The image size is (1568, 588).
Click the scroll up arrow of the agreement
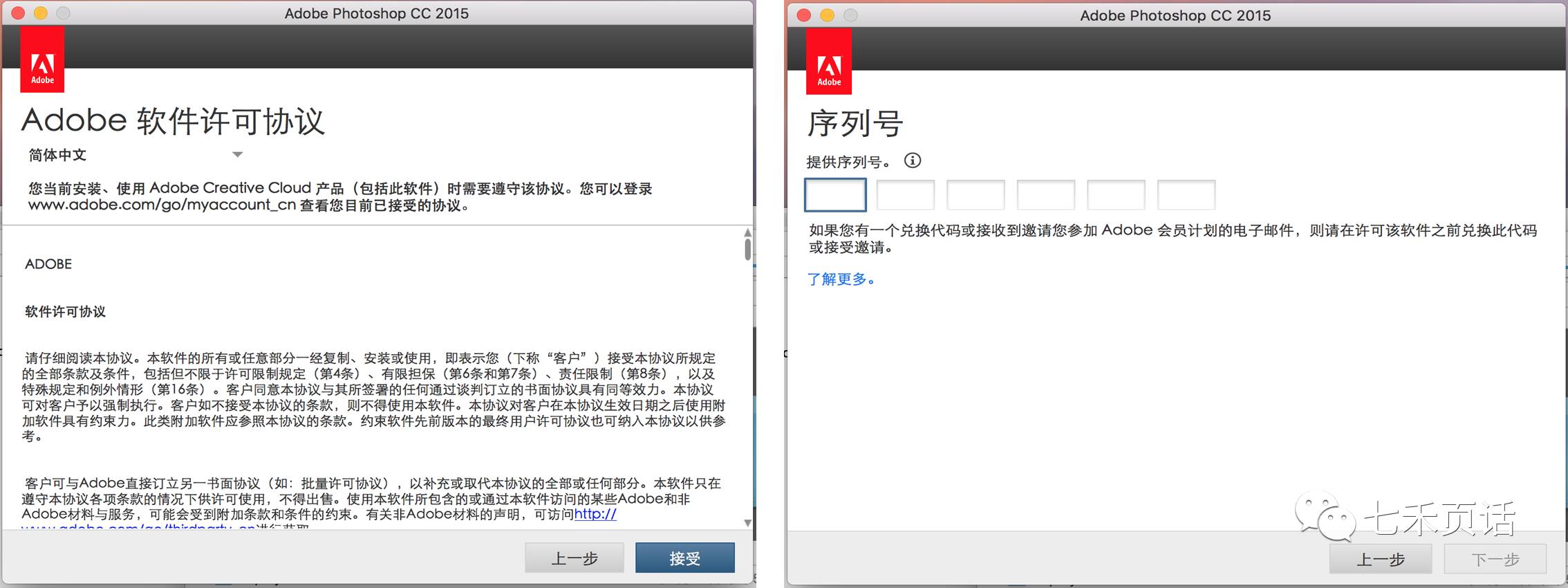[x=747, y=232]
